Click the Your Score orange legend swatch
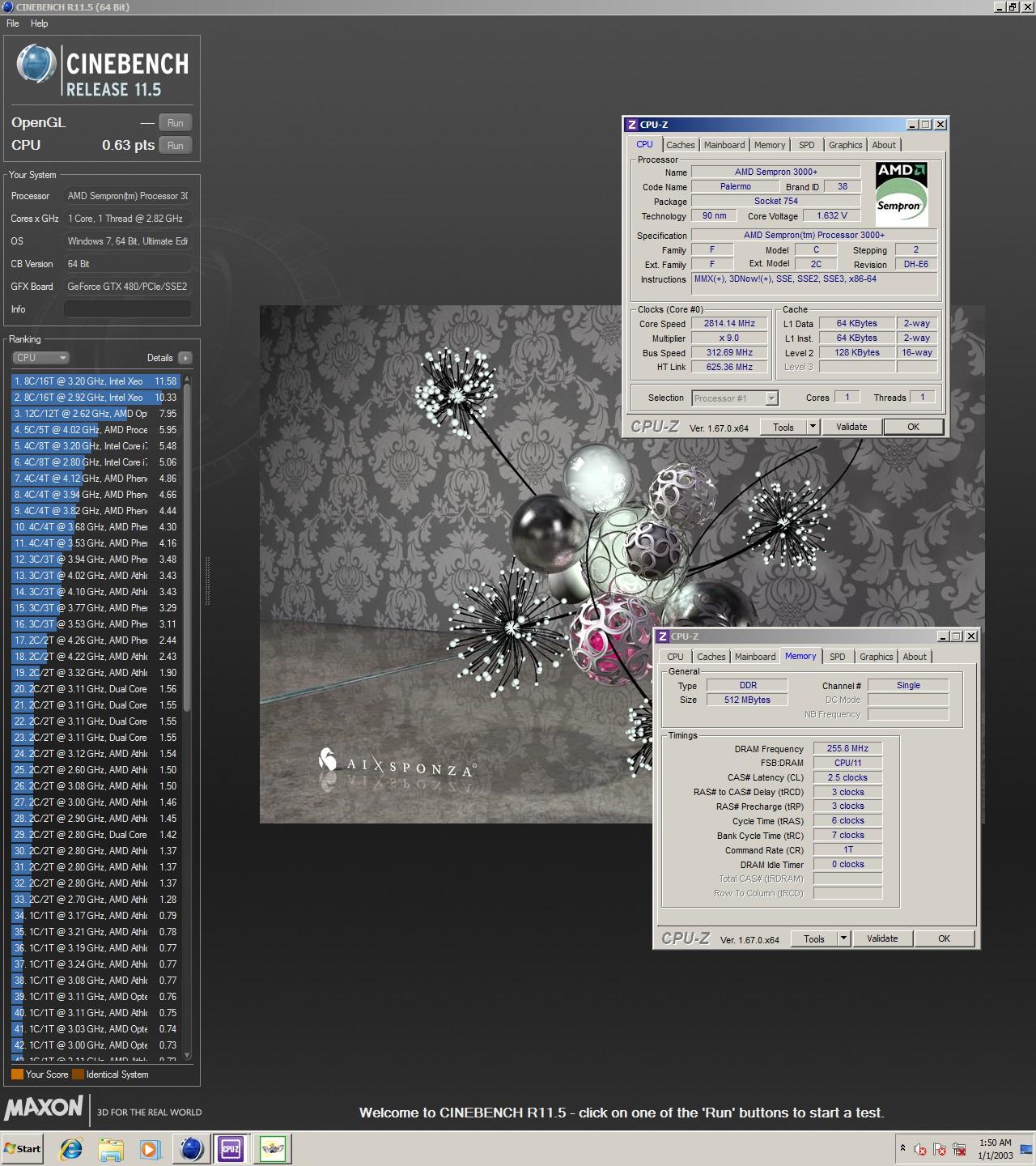The height and width of the screenshot is (1166, 1036). tap(17, 1075)
